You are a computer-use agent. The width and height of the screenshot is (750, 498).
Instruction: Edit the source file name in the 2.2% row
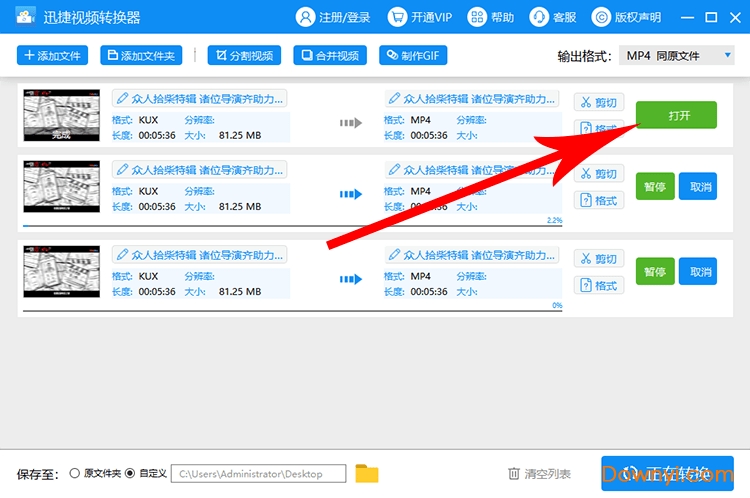pyautogui.click(x=199, y=170)
